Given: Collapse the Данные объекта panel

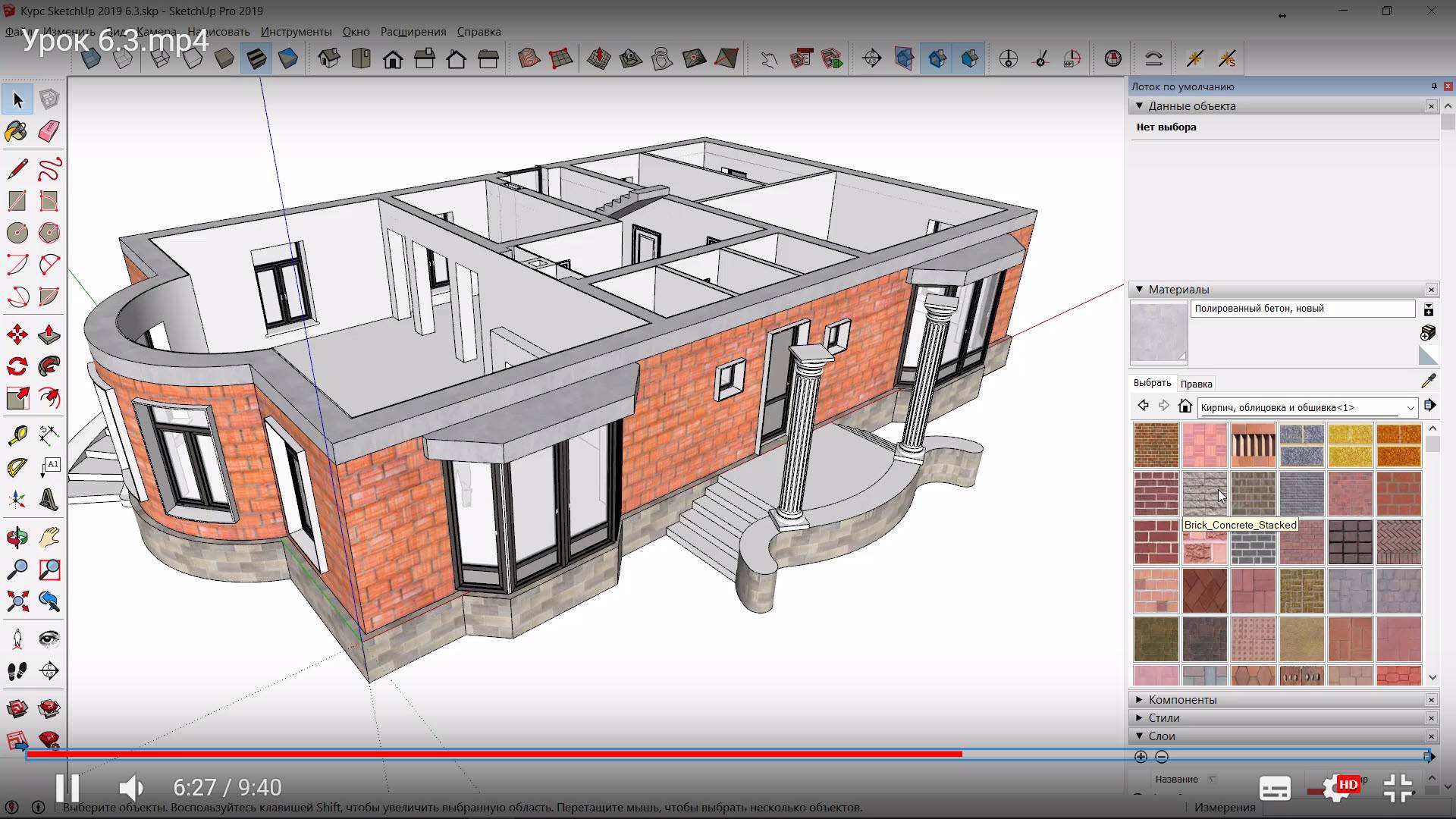Looking at the screenshot, I should (1139, 106).
